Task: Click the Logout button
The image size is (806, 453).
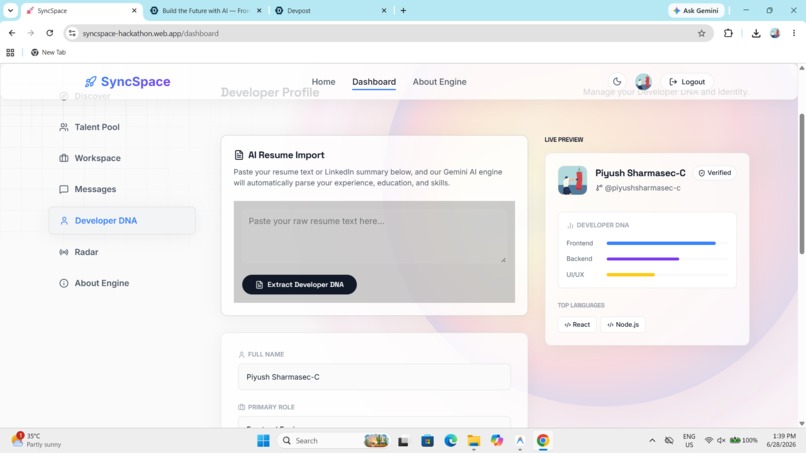Action: tap(687, 82)
